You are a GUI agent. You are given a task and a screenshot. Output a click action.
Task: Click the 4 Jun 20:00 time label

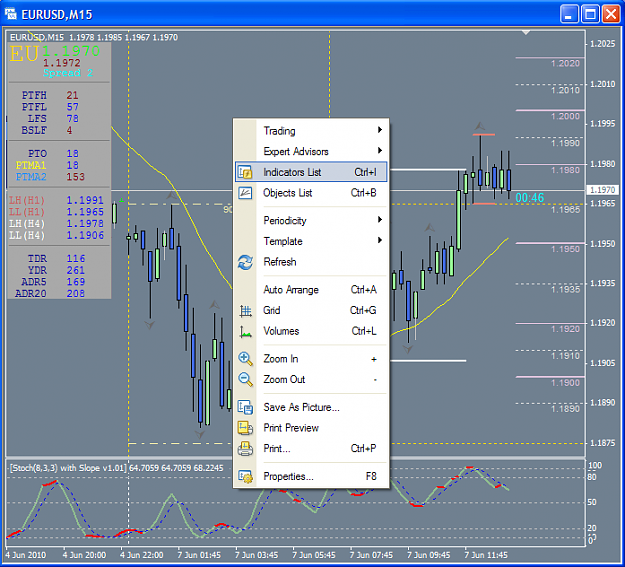click(x=84, y=555)
